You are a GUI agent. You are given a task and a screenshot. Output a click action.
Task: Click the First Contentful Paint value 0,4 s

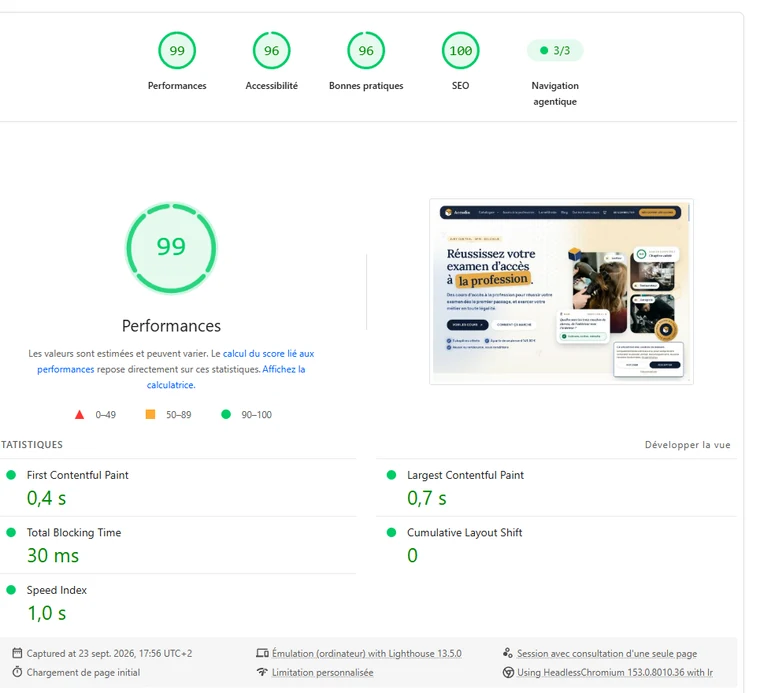coord(47,498)
